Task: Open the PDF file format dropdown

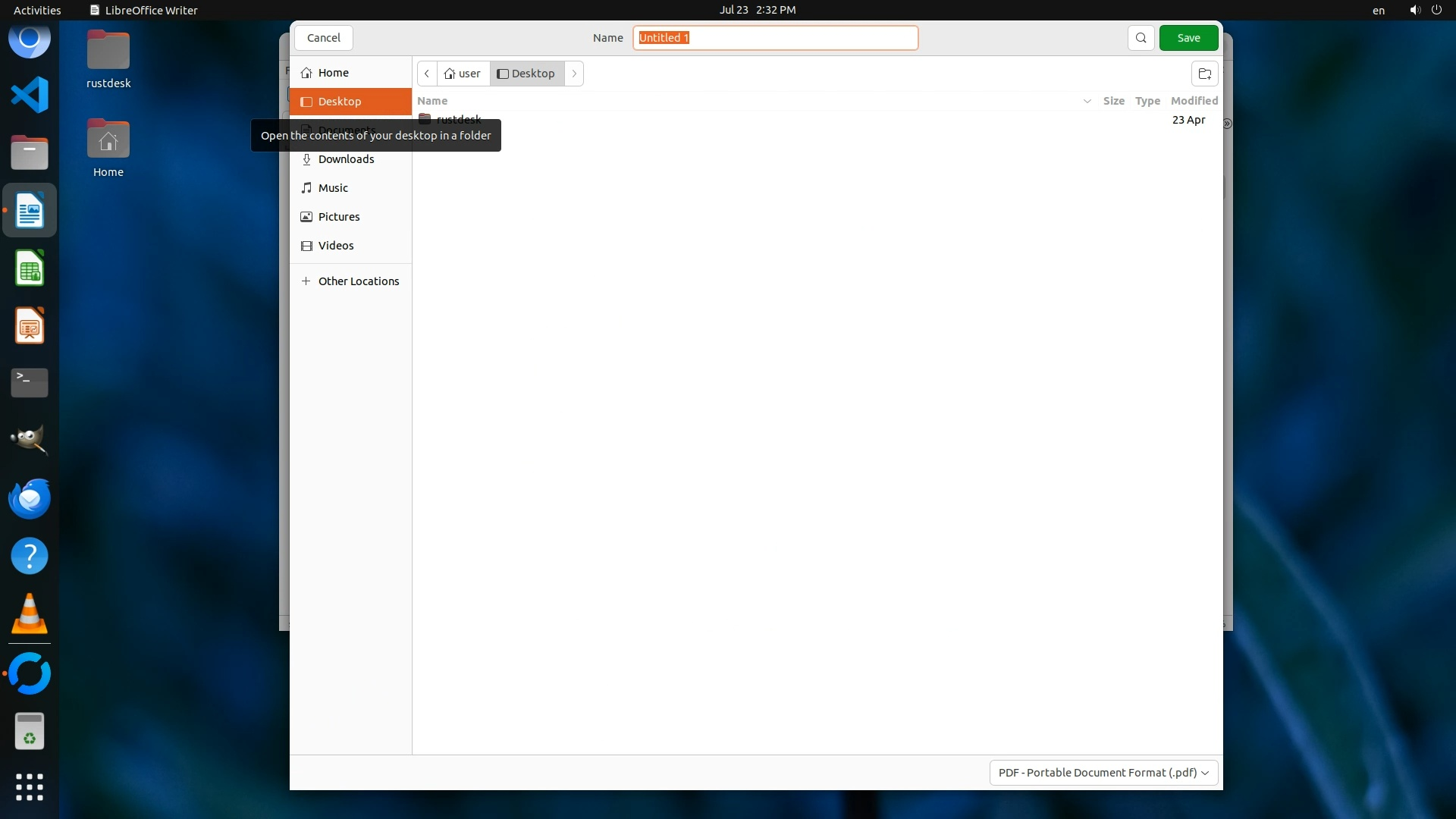Action: click(1103, 773)
